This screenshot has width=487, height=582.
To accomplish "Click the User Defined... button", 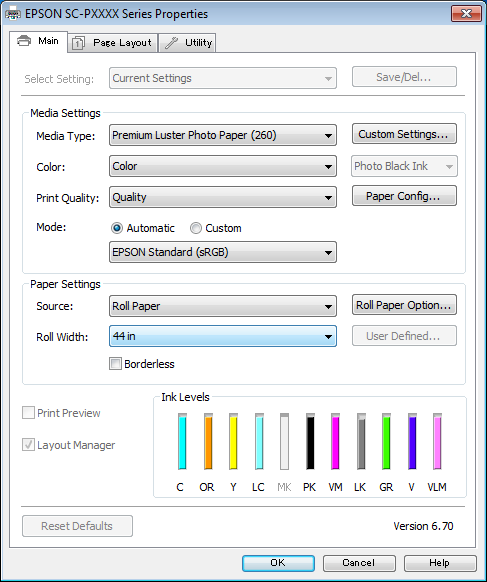I will click(404, 336).
